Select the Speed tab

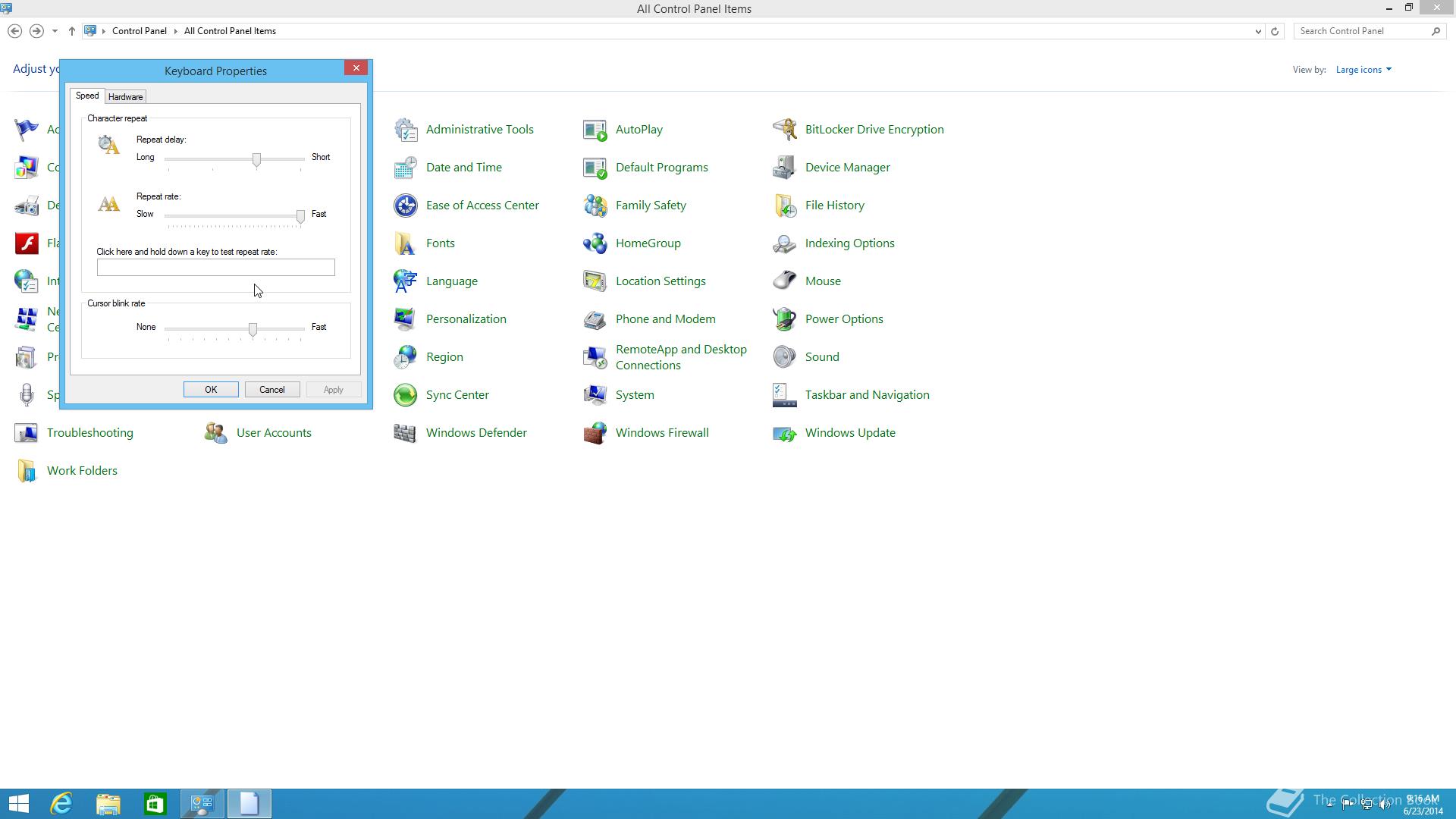click(87, 96)
